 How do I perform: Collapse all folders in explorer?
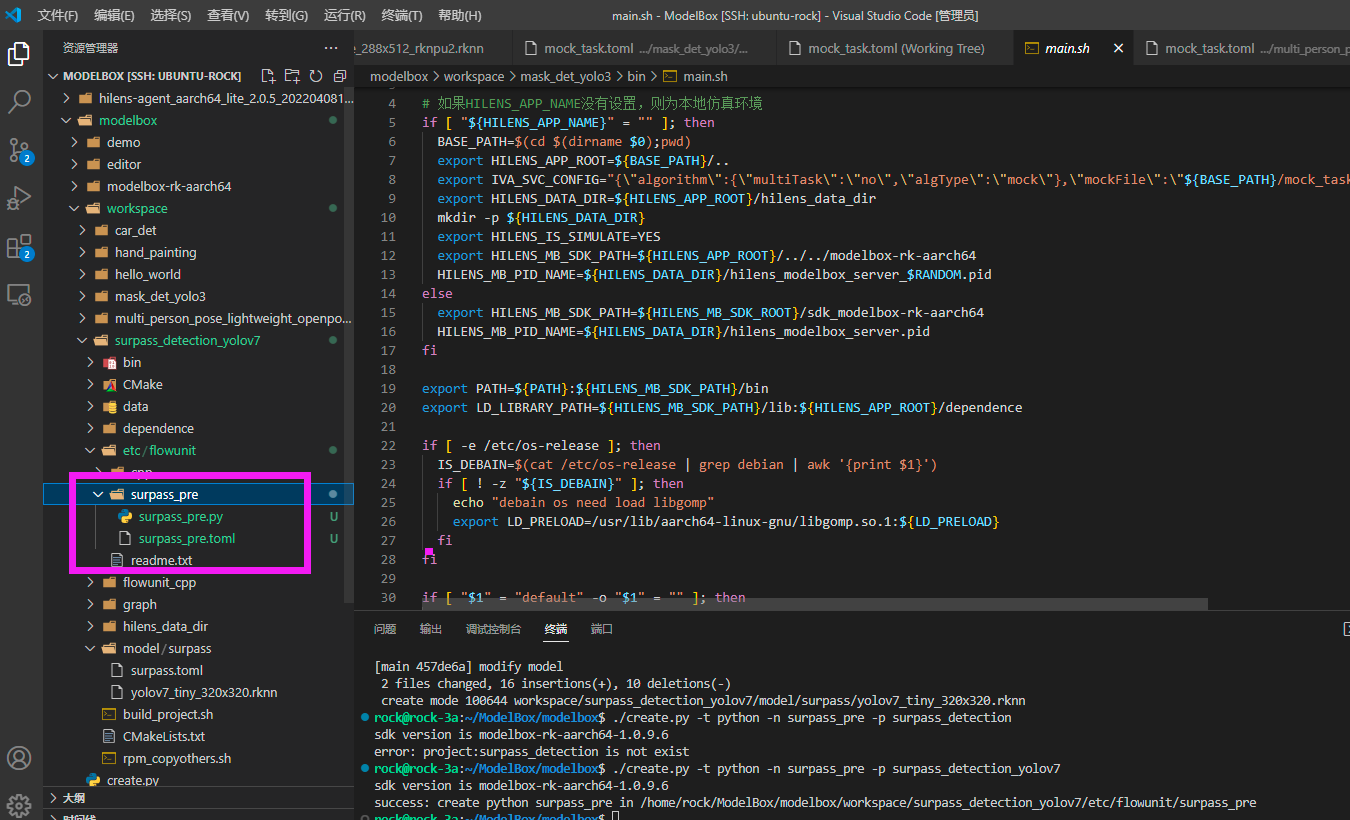tap(340, 76)
